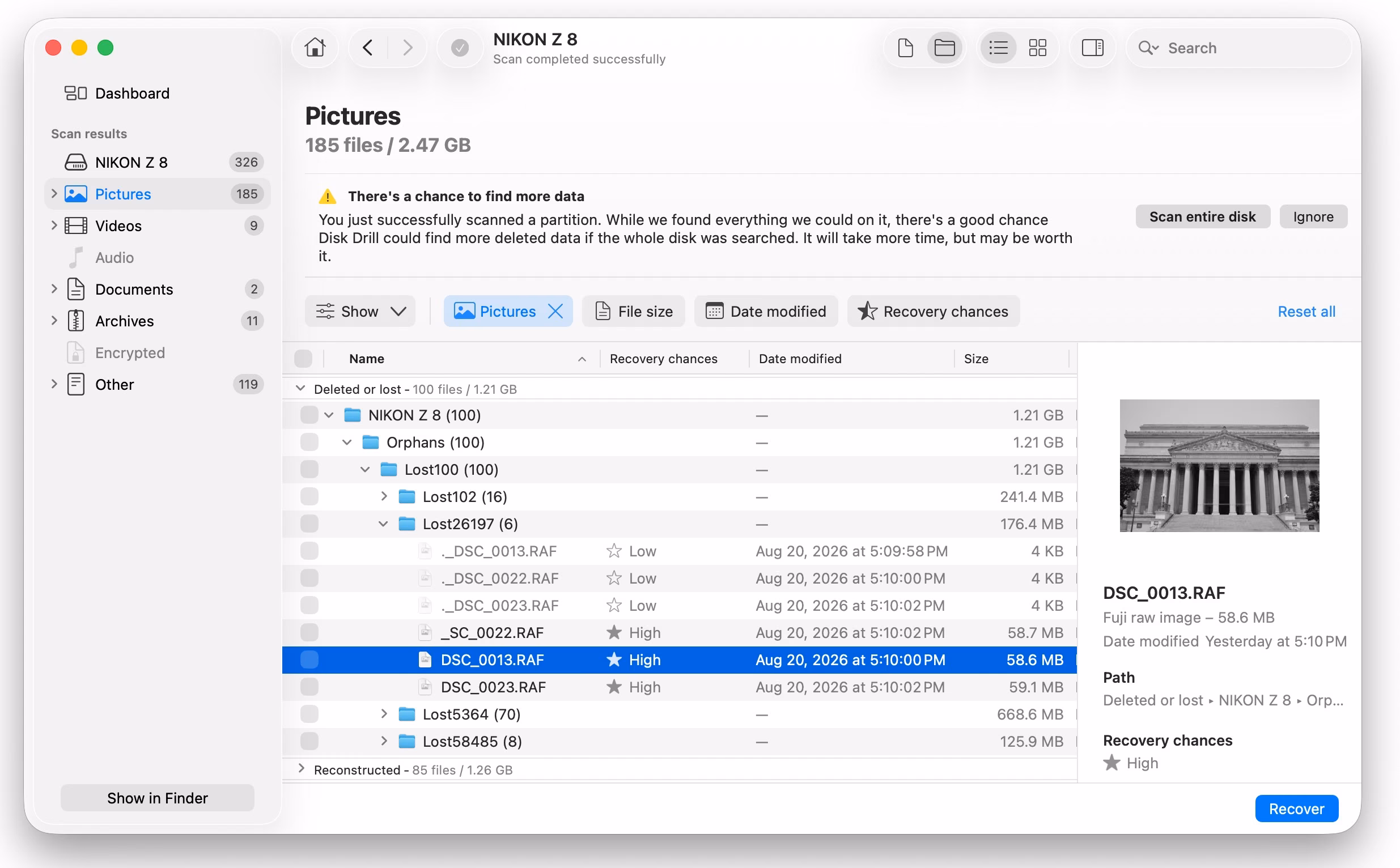Navigate forward with the right arrow
The height and width of the screenshot is (868, 1400).
[407, 48]
